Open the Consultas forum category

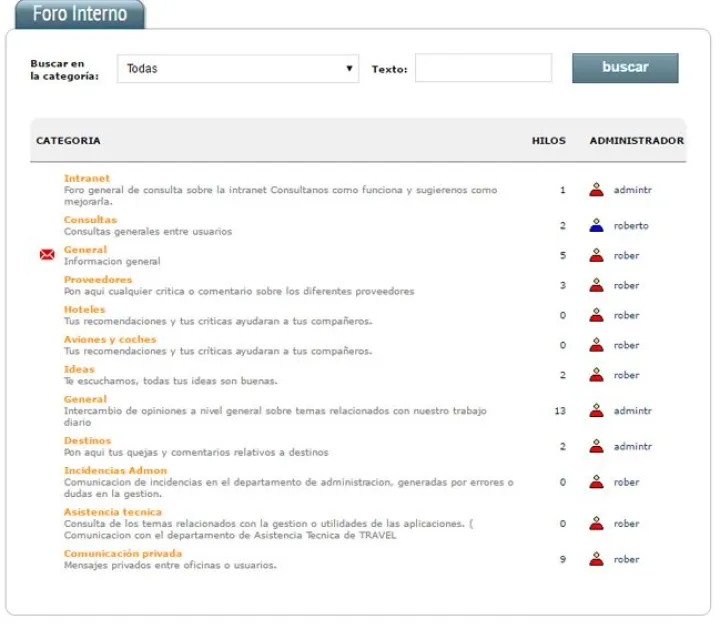pyautogui.click(x=90, y=219)
